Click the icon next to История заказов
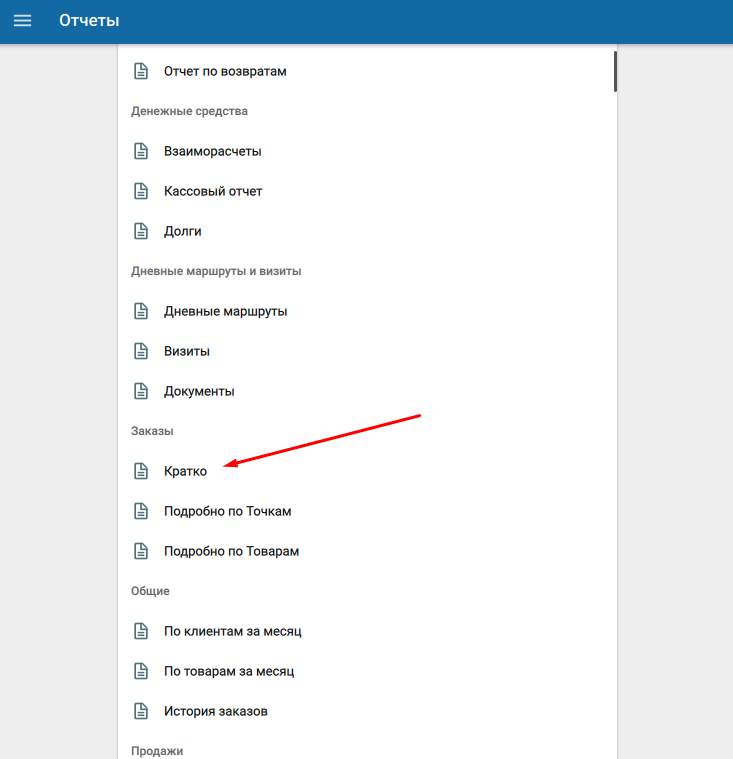 (141, 711)
